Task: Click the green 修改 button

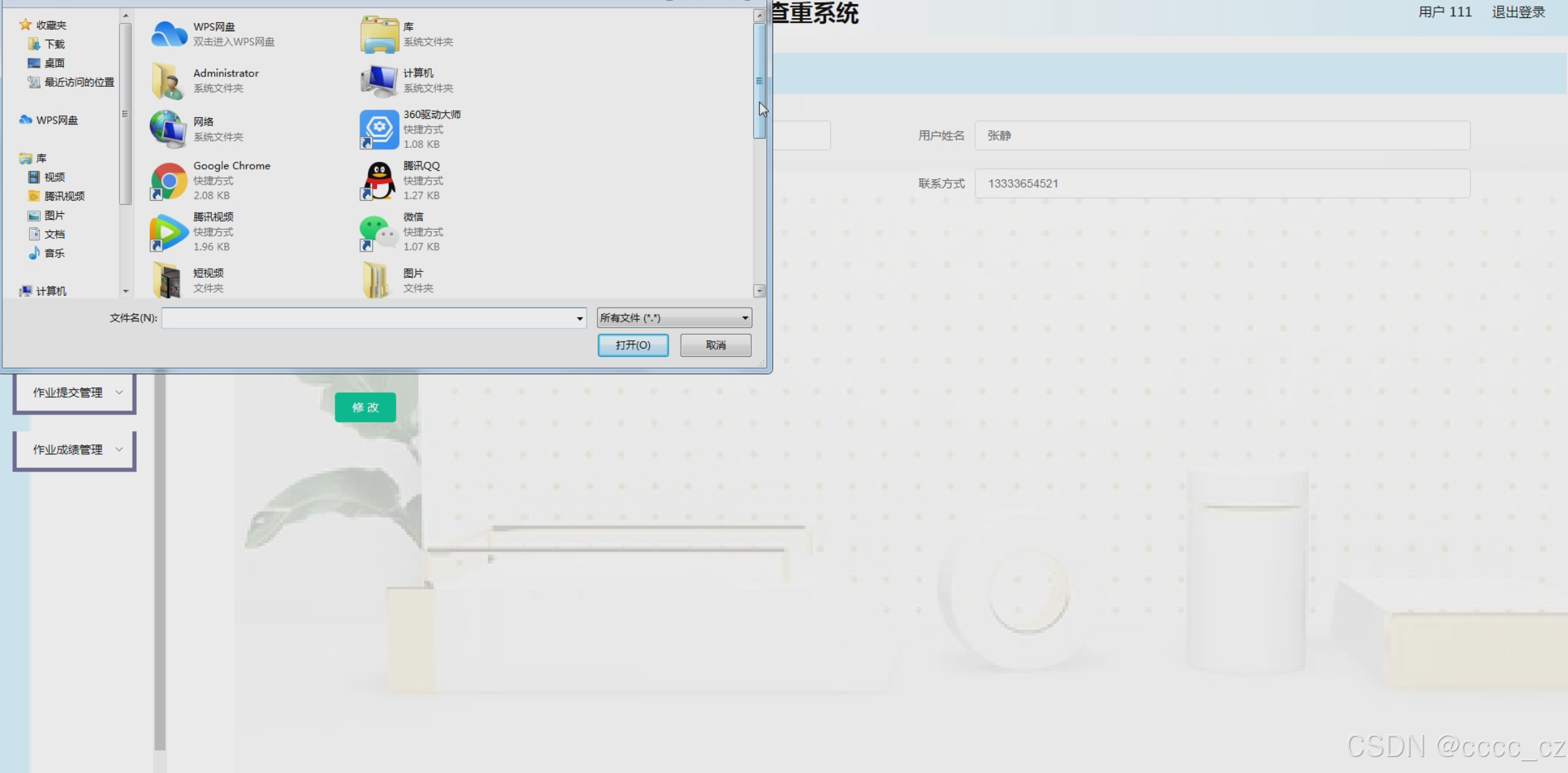Action: tap(365, 407)
